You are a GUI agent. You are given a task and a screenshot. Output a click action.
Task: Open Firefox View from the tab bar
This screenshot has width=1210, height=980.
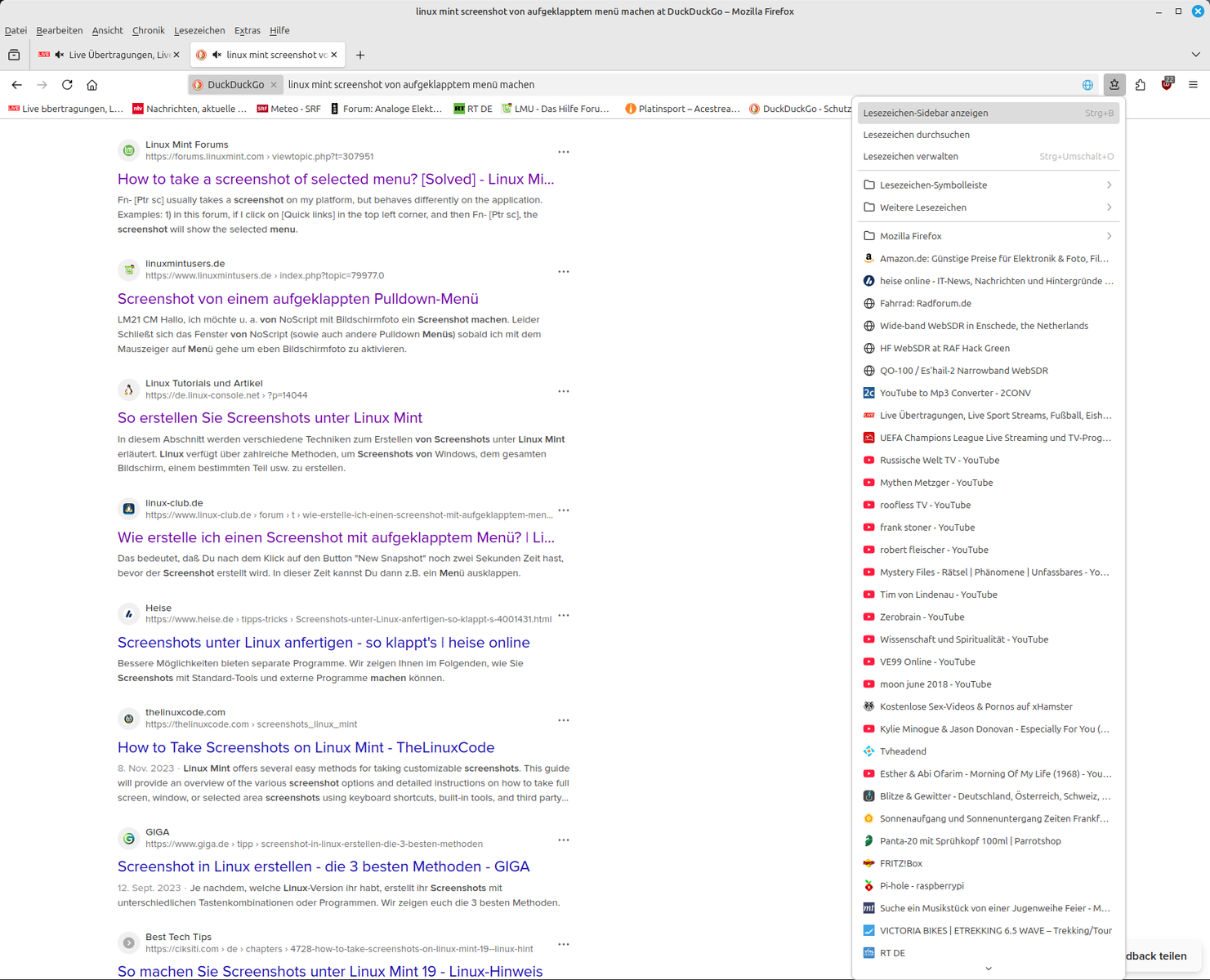[14, 55]
